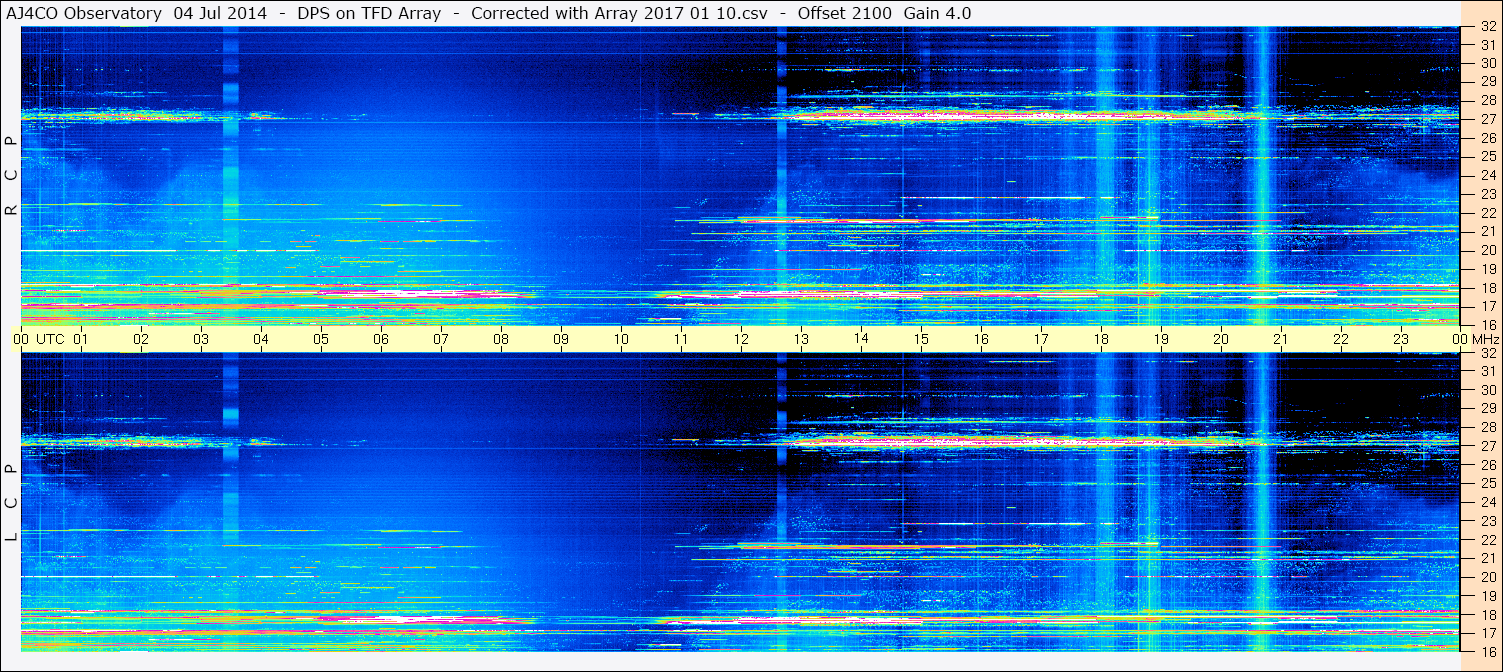Click the 06 UTC time axis marker

click(381, 339)
